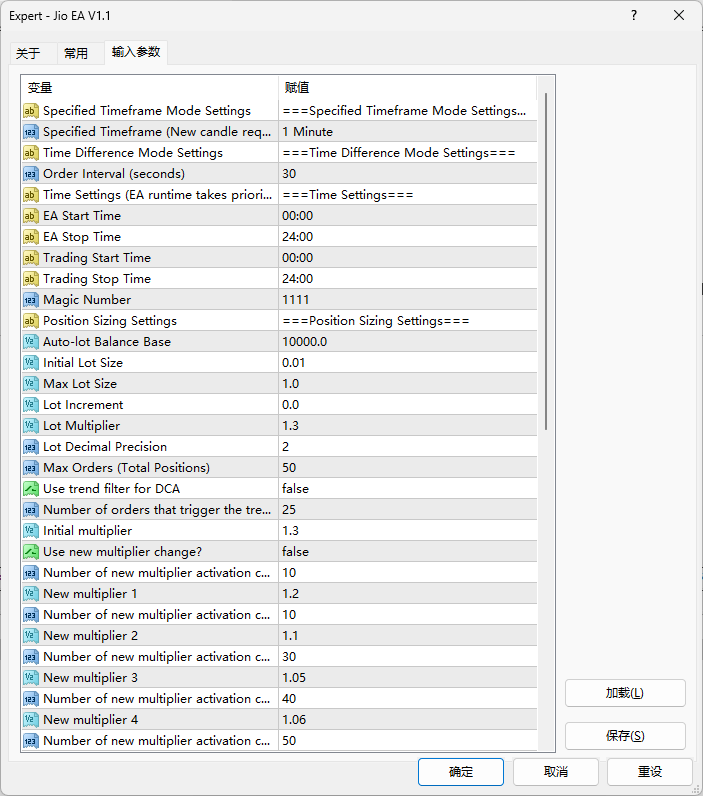The width and height of the screenshot is (703, 796).
Task: Click the 重设 button
Action: tap(649, 772)
